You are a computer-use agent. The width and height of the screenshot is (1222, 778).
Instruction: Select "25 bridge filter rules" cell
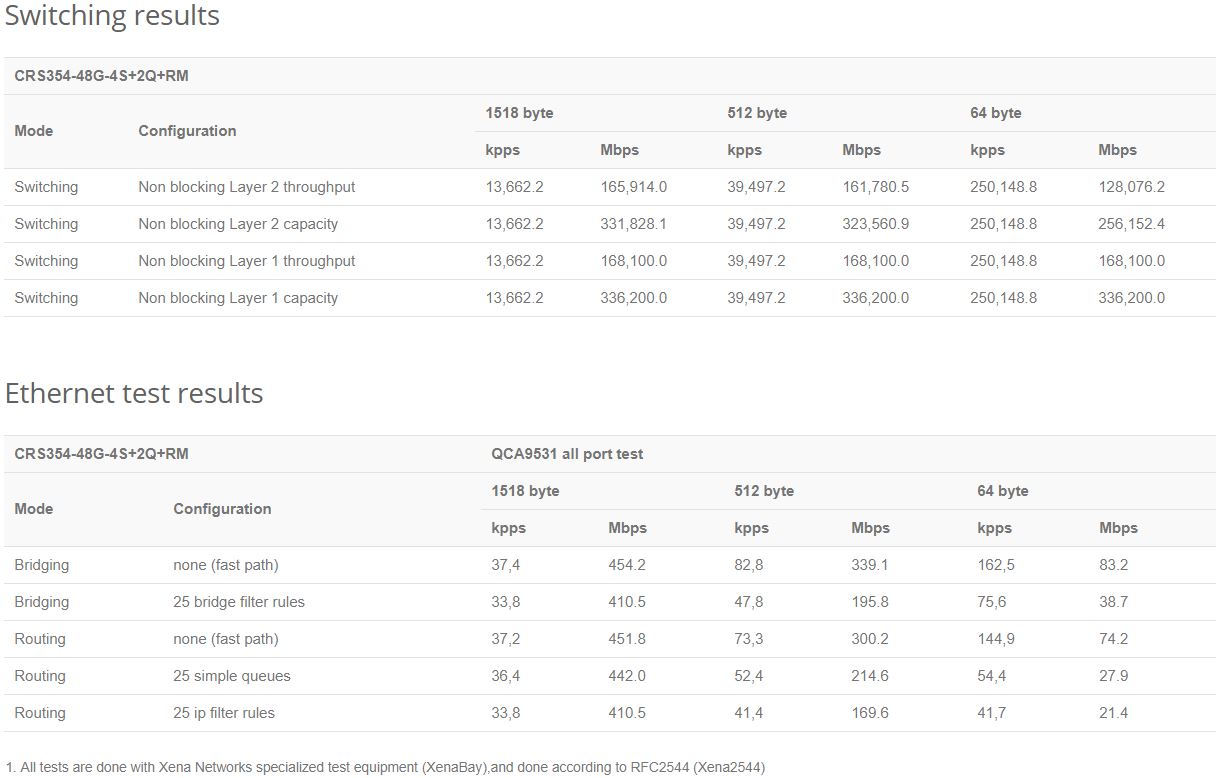pyautogui.click(x=239, y=602)
